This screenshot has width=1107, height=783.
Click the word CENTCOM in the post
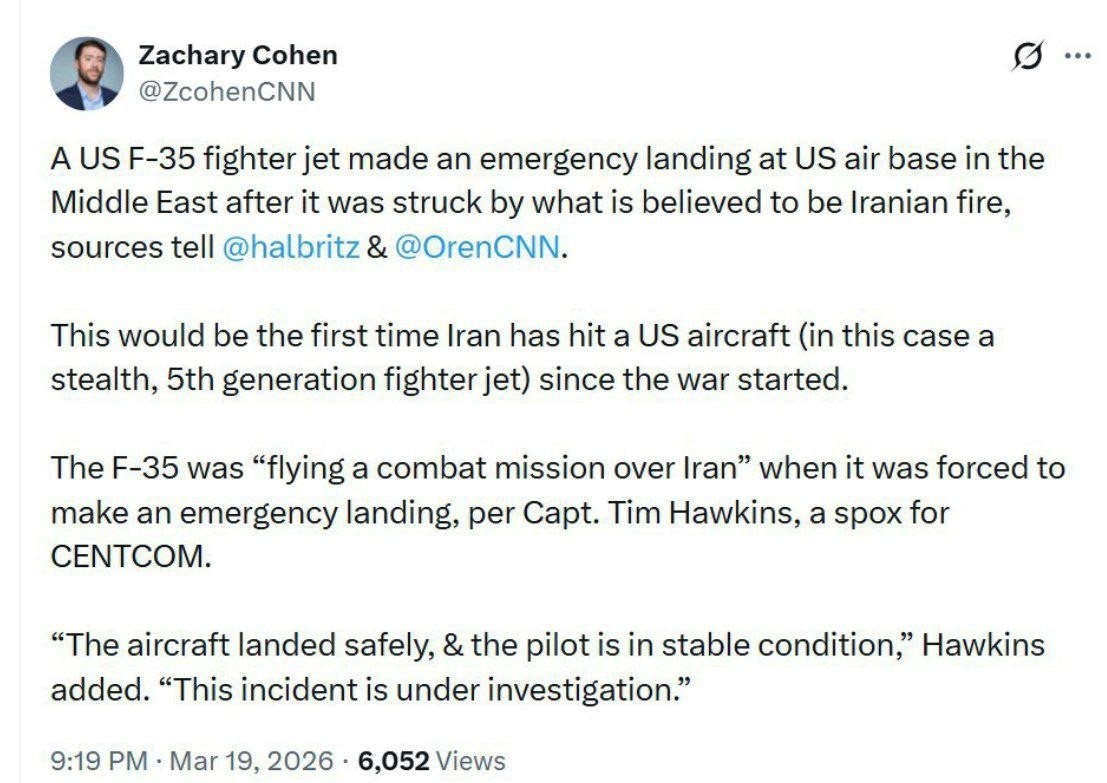pos(130,556)
